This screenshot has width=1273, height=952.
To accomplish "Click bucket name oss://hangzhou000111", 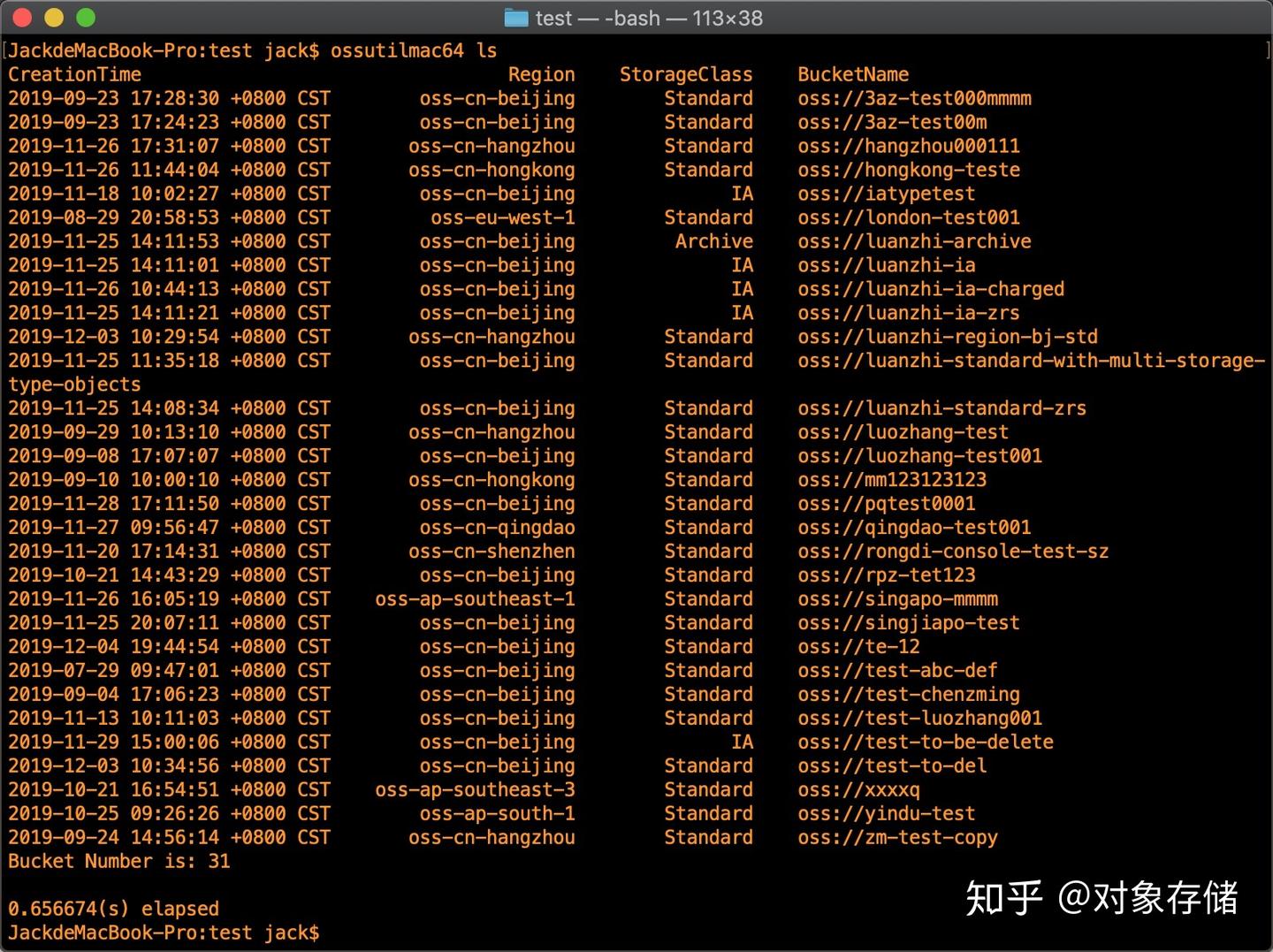I will click(909, 146).
